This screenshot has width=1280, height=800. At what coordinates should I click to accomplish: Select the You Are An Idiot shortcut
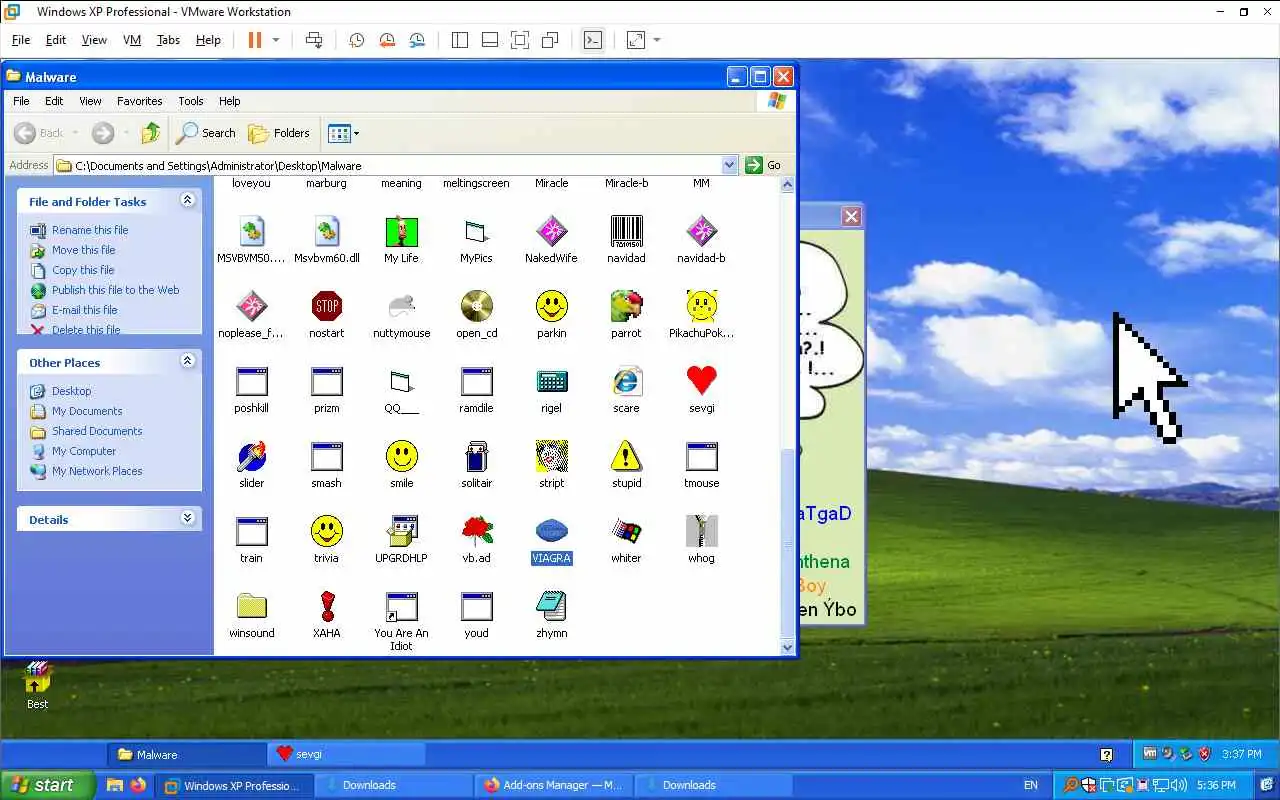[401, 606]
